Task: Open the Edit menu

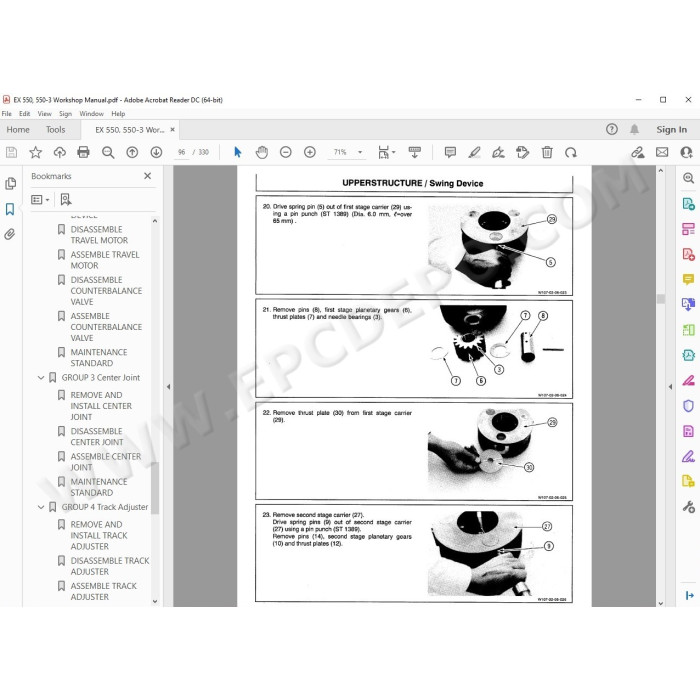Action: (x=25, y=114)
